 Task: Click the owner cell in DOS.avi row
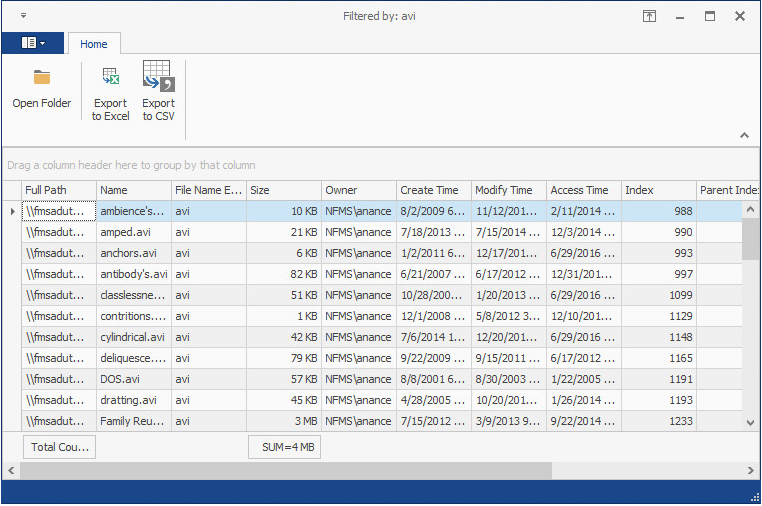tap(359, 379)
